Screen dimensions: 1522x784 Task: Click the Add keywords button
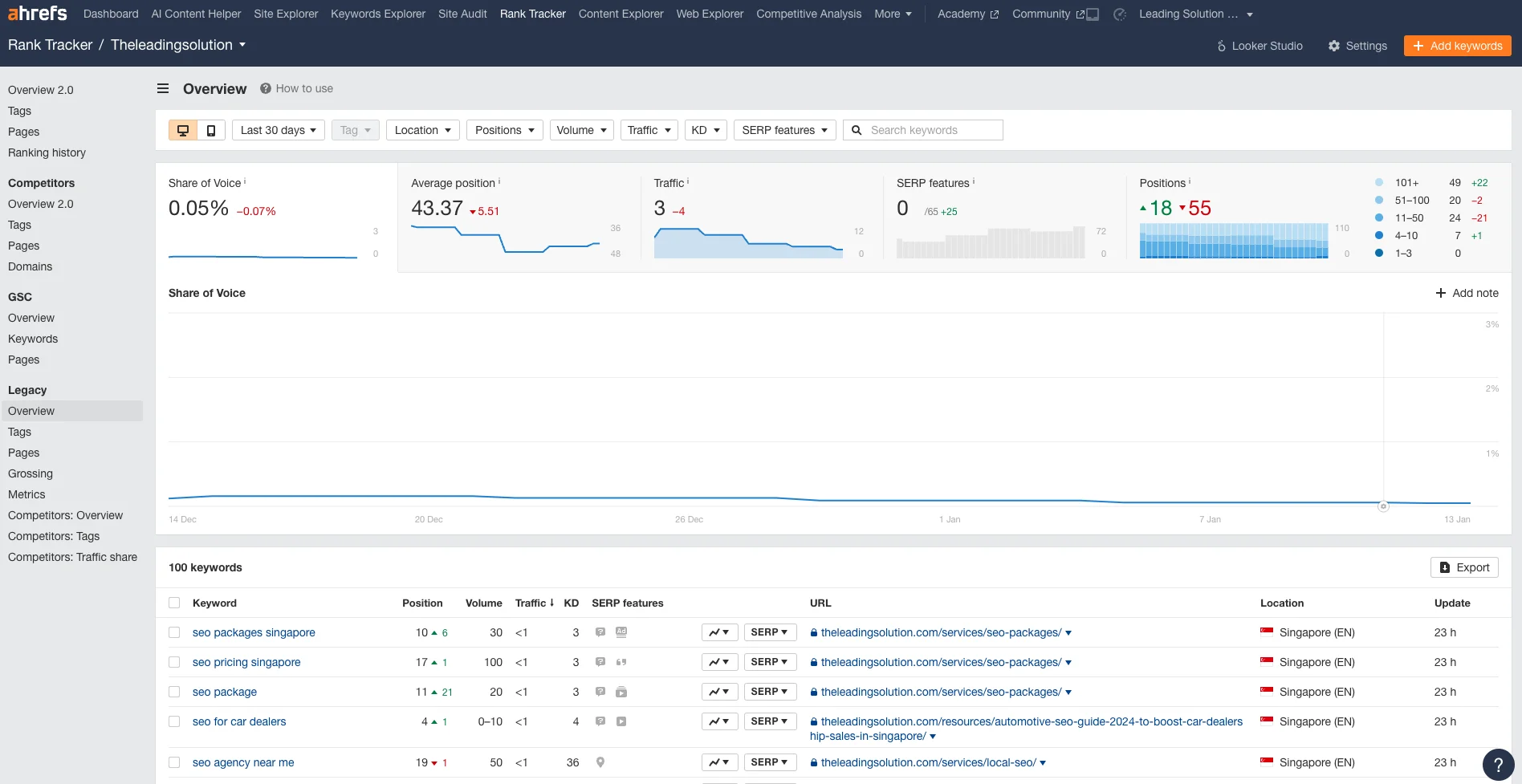(x=1457, y=46)
